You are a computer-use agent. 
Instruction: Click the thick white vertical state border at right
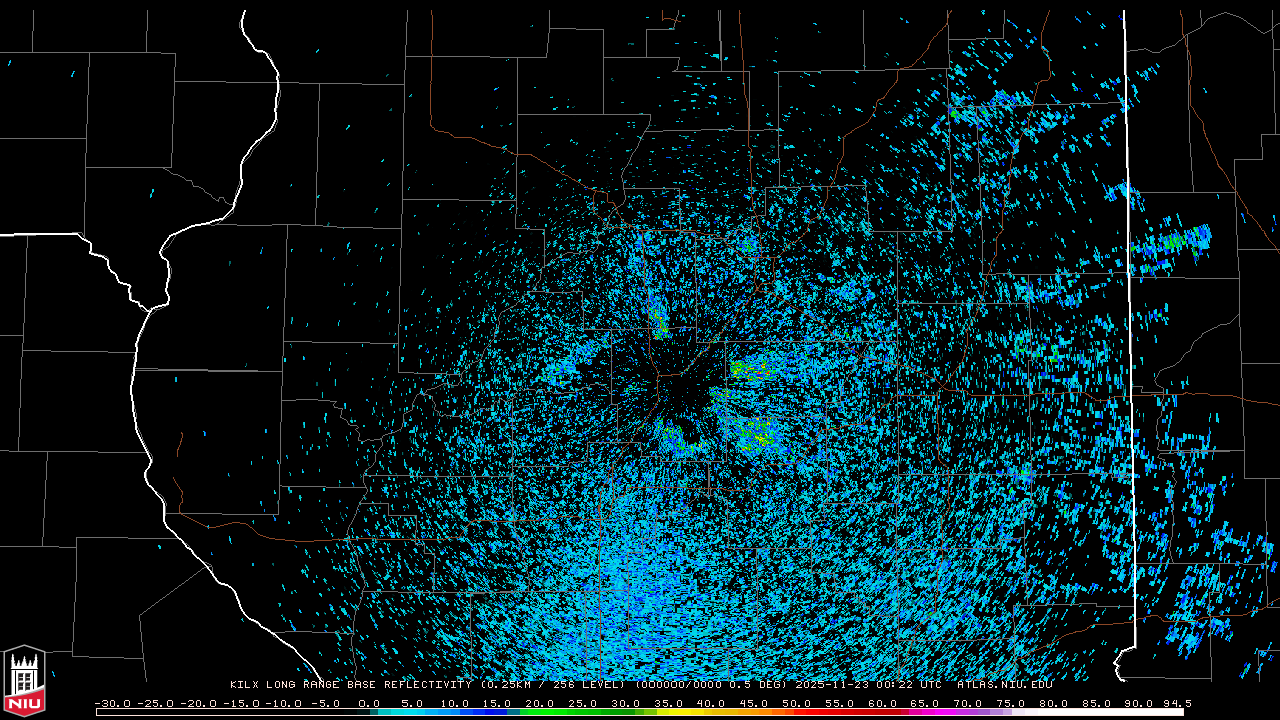point(1127,300)
